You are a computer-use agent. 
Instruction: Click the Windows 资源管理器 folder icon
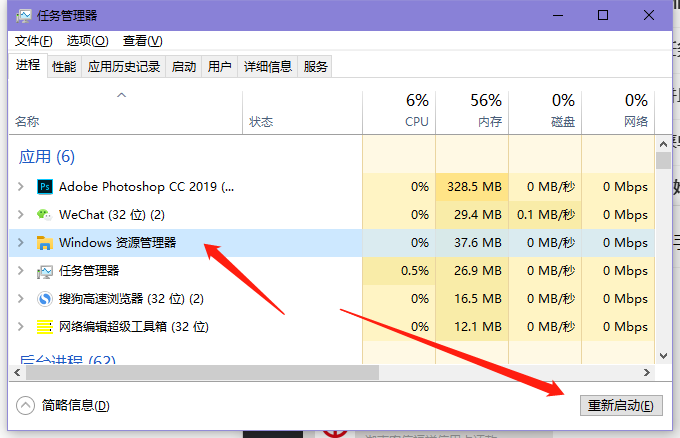pos(45,243)
